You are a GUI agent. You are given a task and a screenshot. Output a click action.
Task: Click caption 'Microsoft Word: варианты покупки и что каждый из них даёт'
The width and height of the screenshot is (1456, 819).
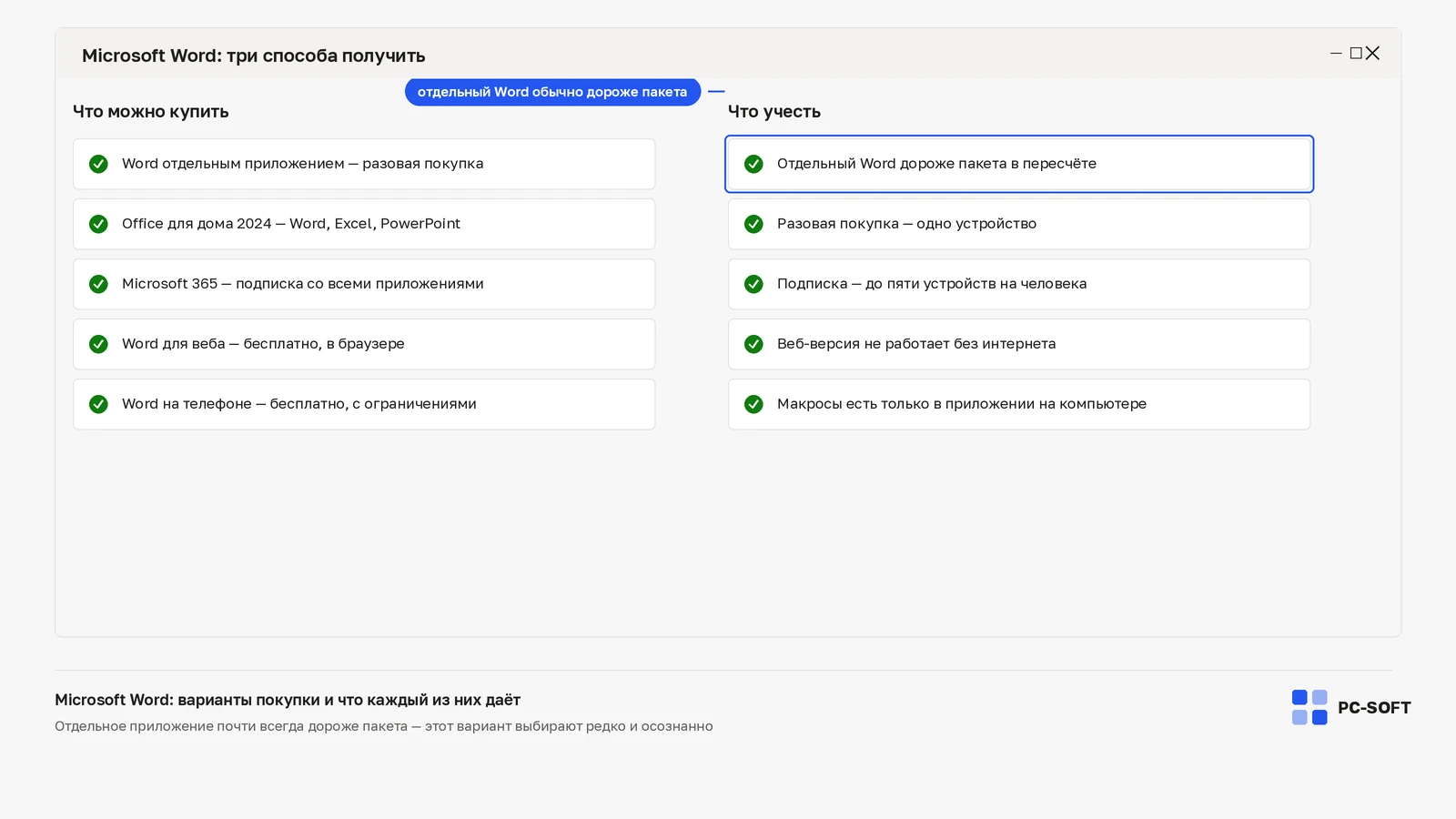point(288,700)
